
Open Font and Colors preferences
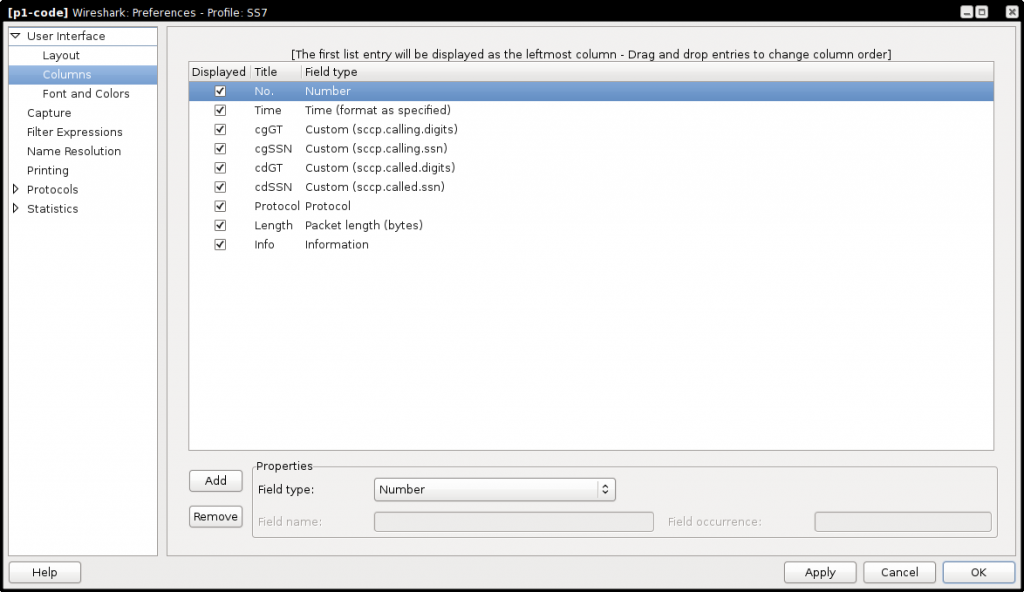(86, 93)
